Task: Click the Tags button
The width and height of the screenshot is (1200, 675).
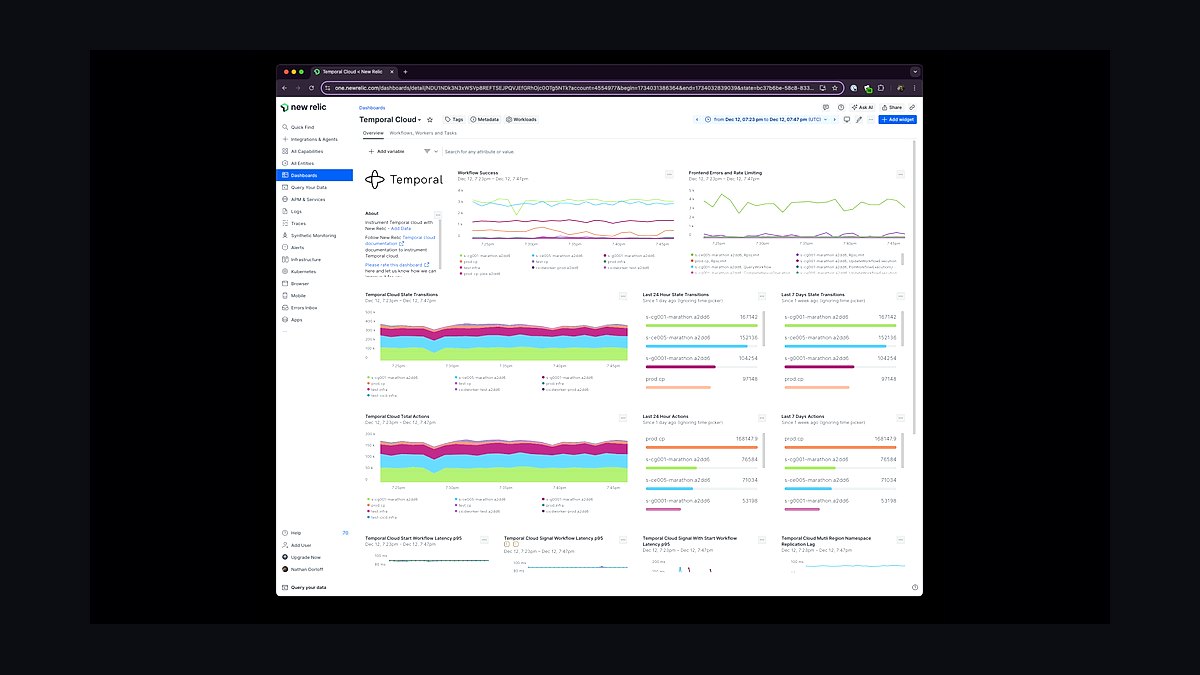Action: 455,119
